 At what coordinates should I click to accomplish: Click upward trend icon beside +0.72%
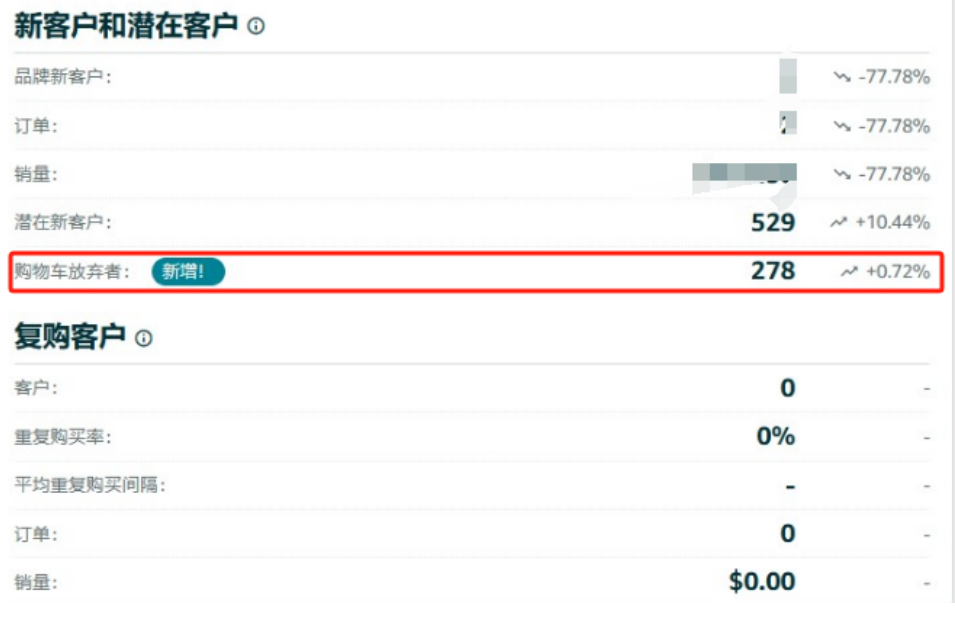click(x=850, y=271)
